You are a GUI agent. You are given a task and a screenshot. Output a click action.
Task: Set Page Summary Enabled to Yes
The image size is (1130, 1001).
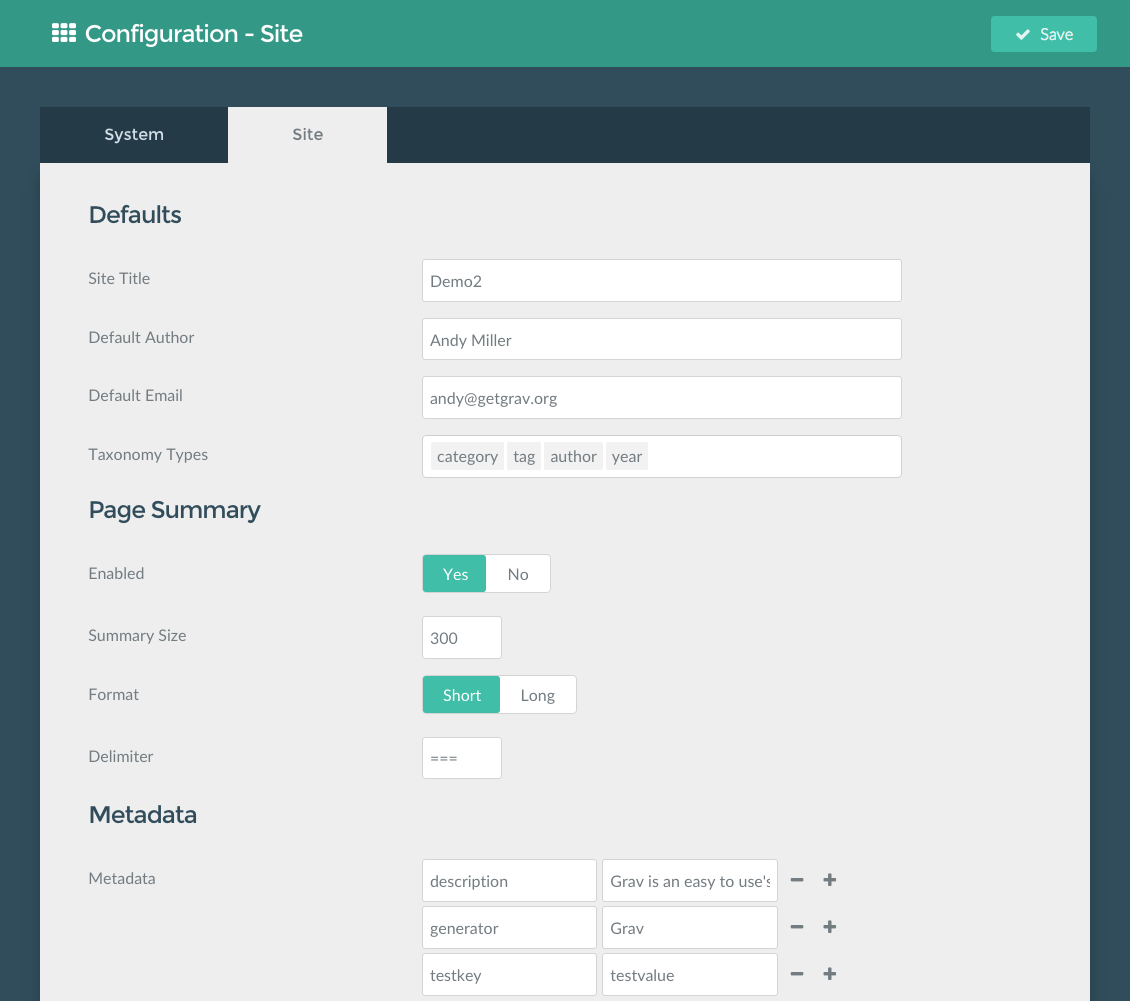[455, 574]
